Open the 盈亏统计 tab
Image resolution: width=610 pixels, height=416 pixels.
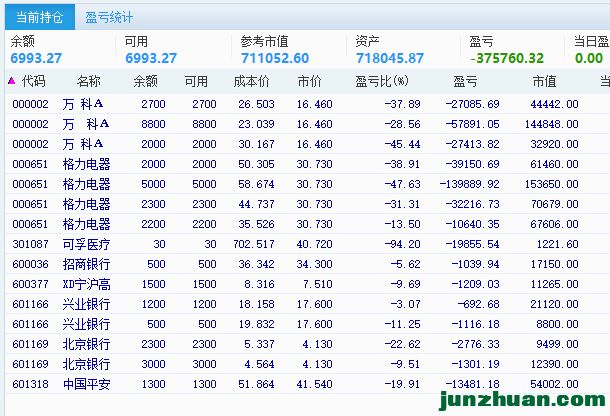(x=109, y=17)
